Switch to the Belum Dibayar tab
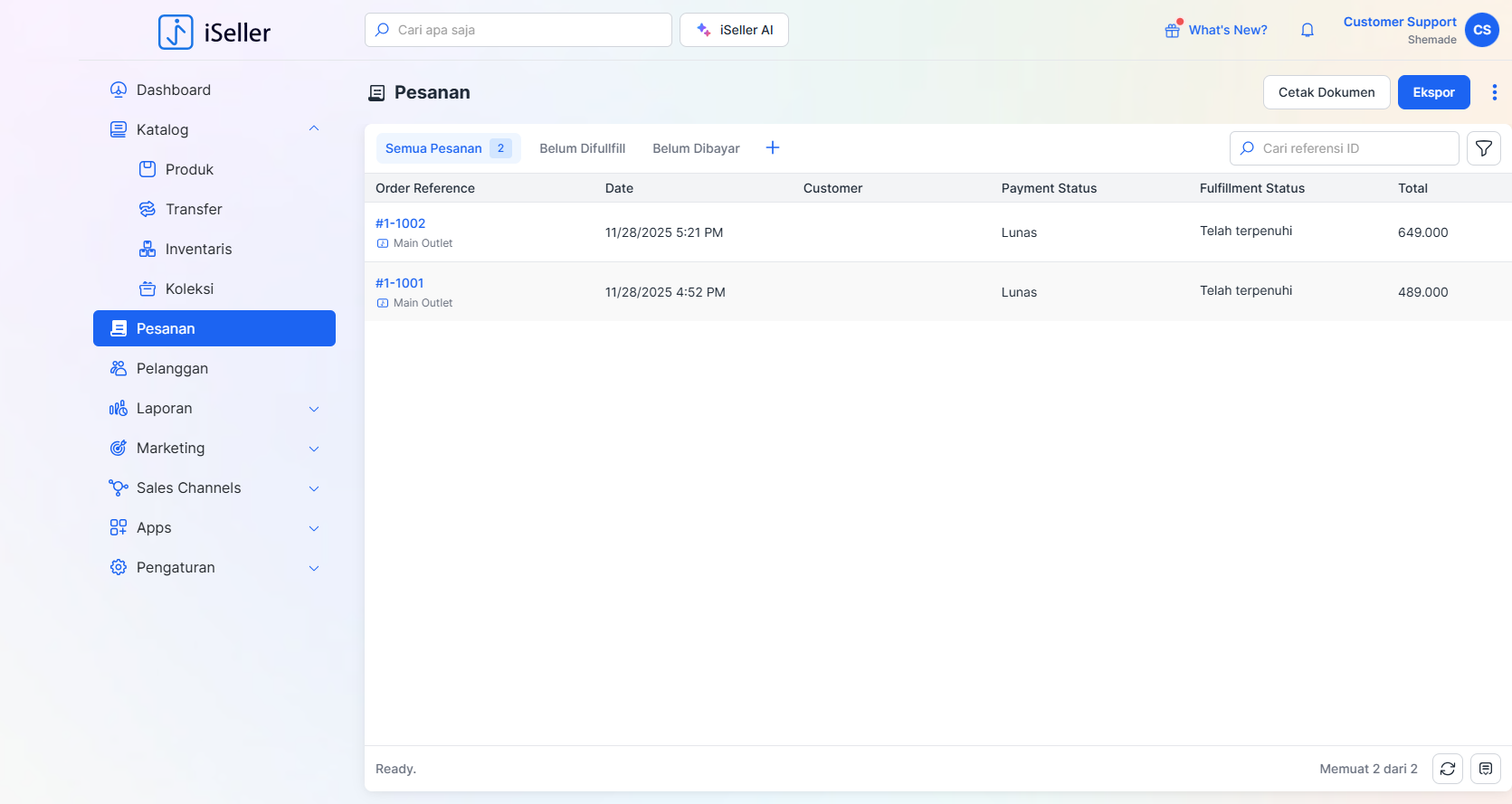The width and height of the screenshot is (1512, 804). (696, 148)
